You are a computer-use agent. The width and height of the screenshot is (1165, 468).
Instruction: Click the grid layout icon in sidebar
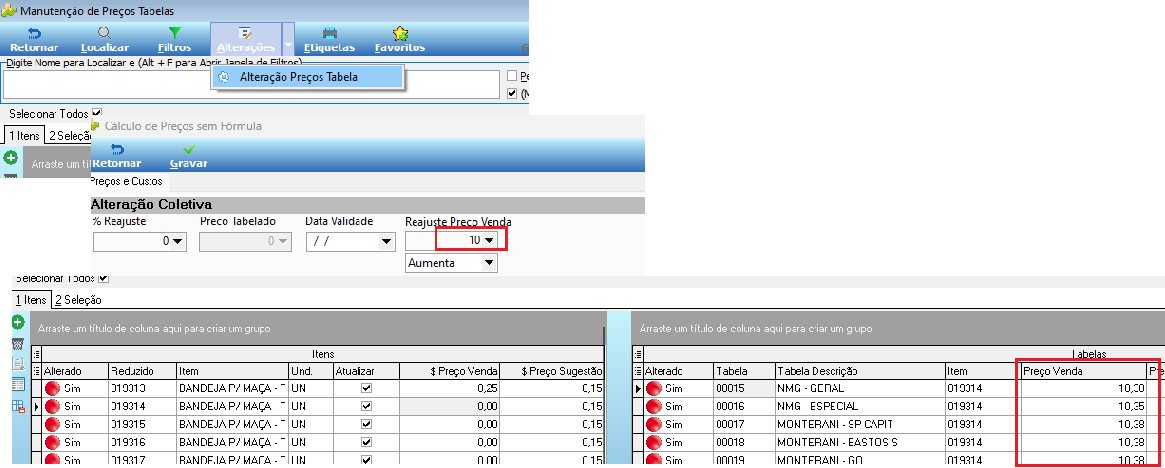point(19,406)
